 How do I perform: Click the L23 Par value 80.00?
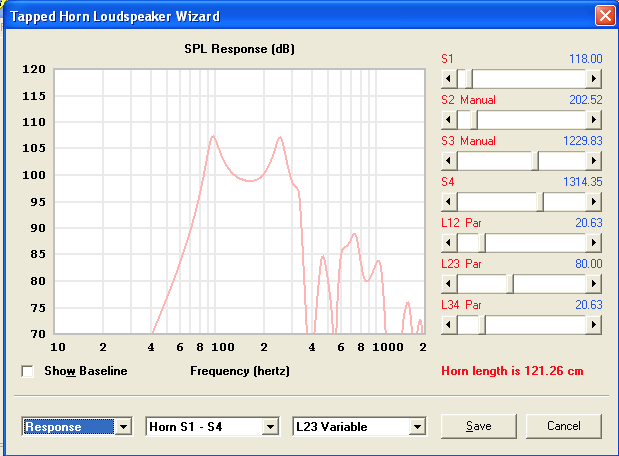[589, 264]
